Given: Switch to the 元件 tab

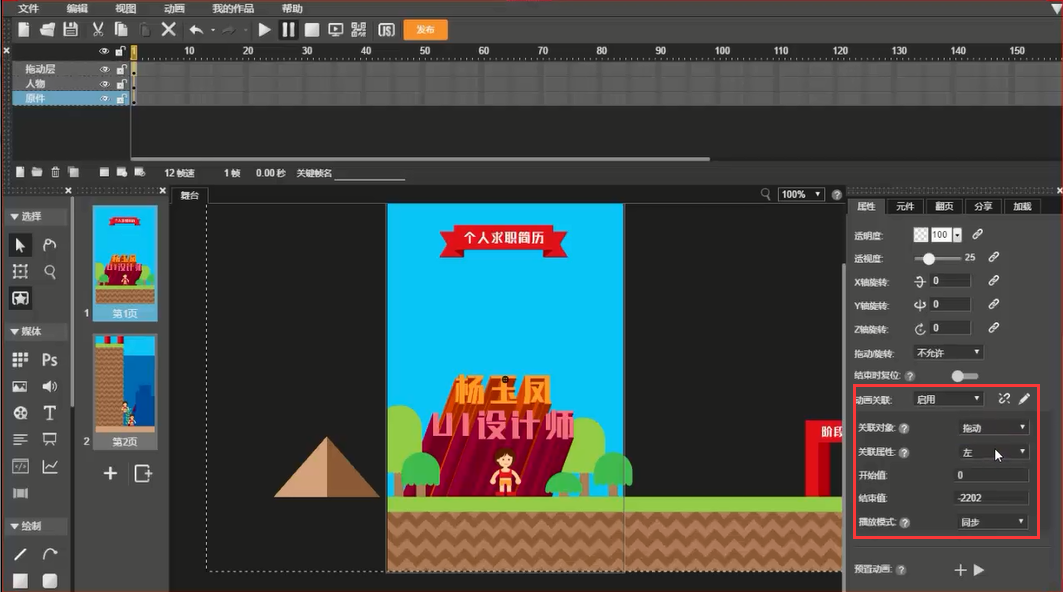Looking at the screenshot, I should pyautogui.click(x=905, y=206).
